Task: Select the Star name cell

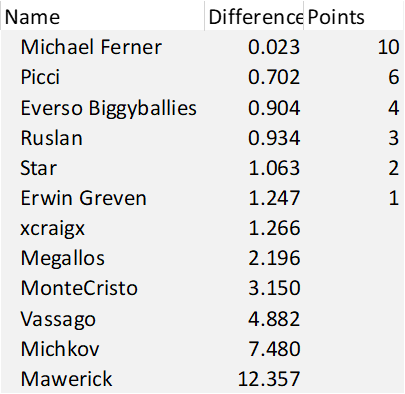Action: [x=103, y=168]
